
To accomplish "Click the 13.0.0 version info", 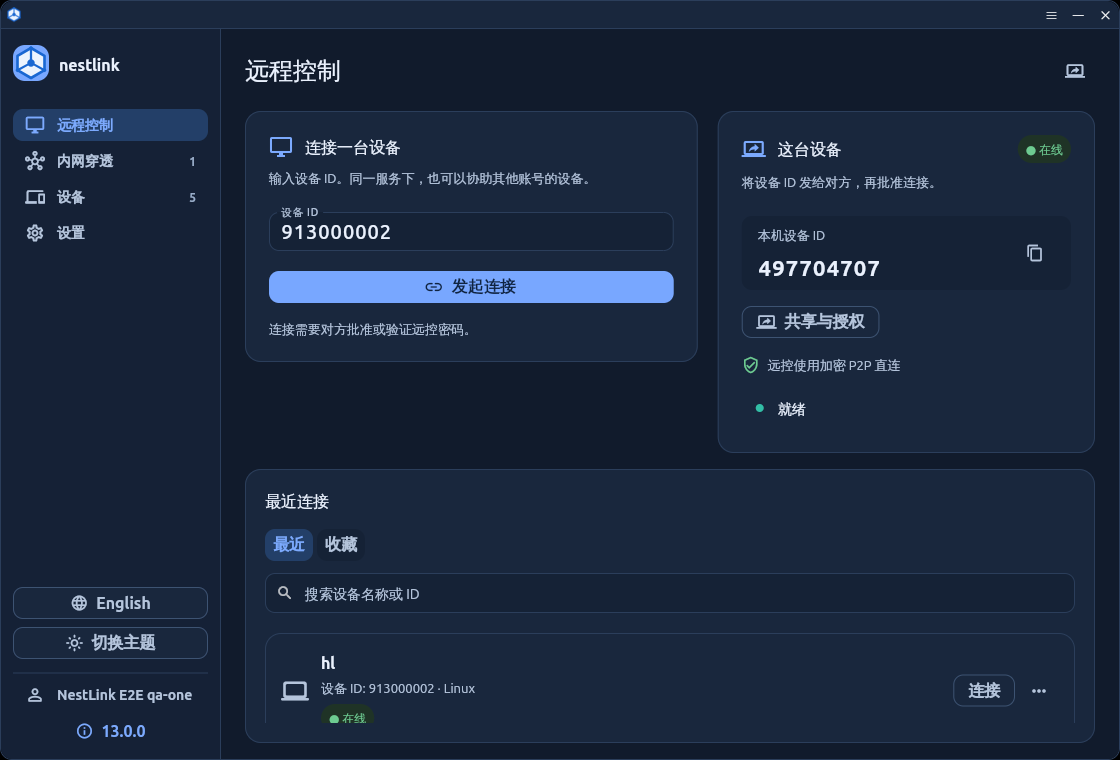I will [111, 731].
